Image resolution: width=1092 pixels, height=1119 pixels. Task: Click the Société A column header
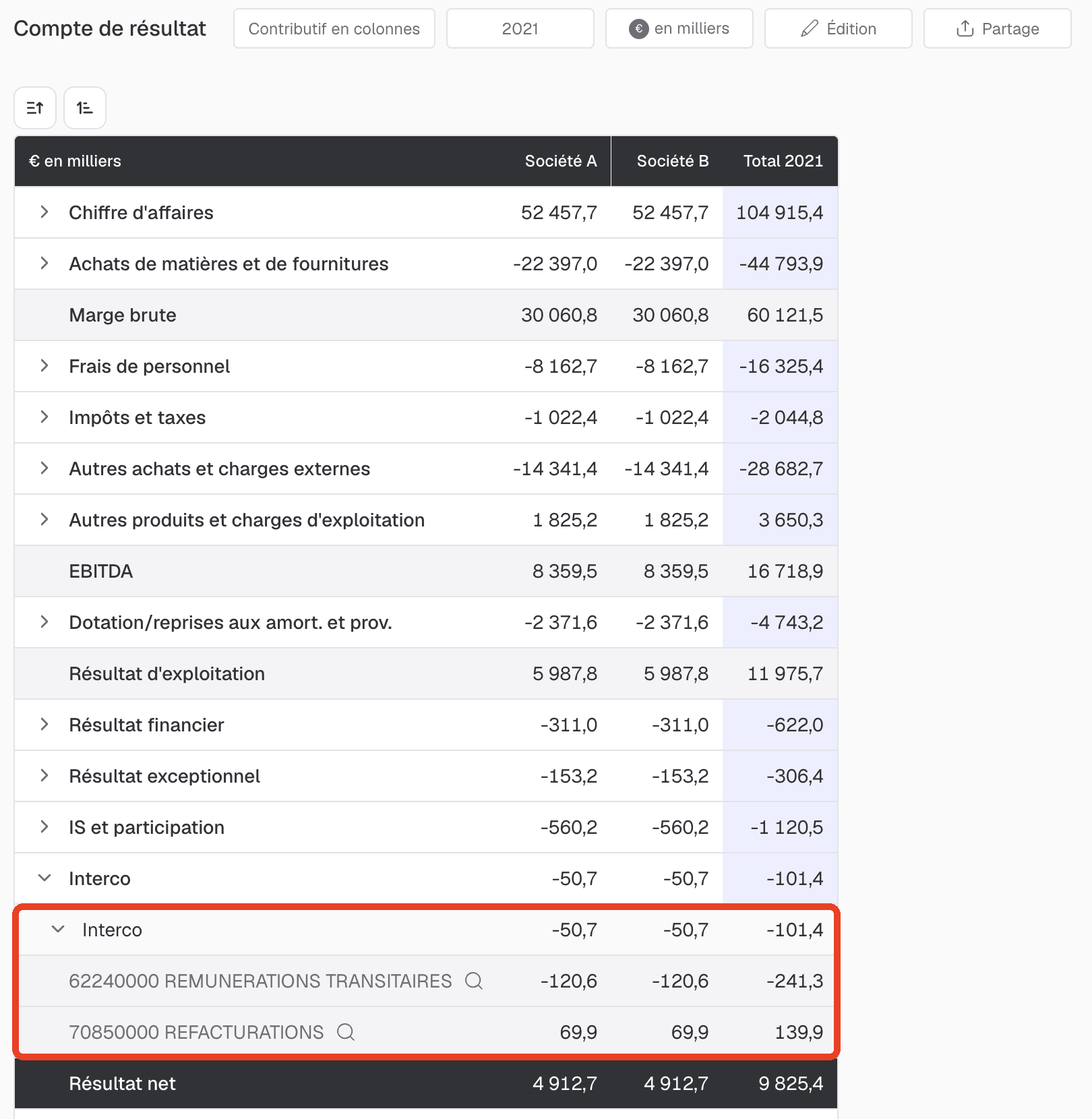click(x=561, y=161)
